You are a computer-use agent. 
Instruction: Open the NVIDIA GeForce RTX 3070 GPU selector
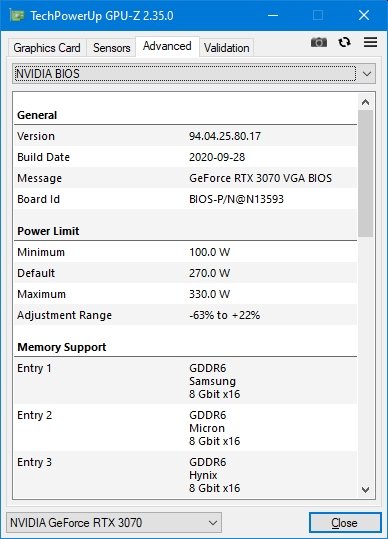(114, 523)
